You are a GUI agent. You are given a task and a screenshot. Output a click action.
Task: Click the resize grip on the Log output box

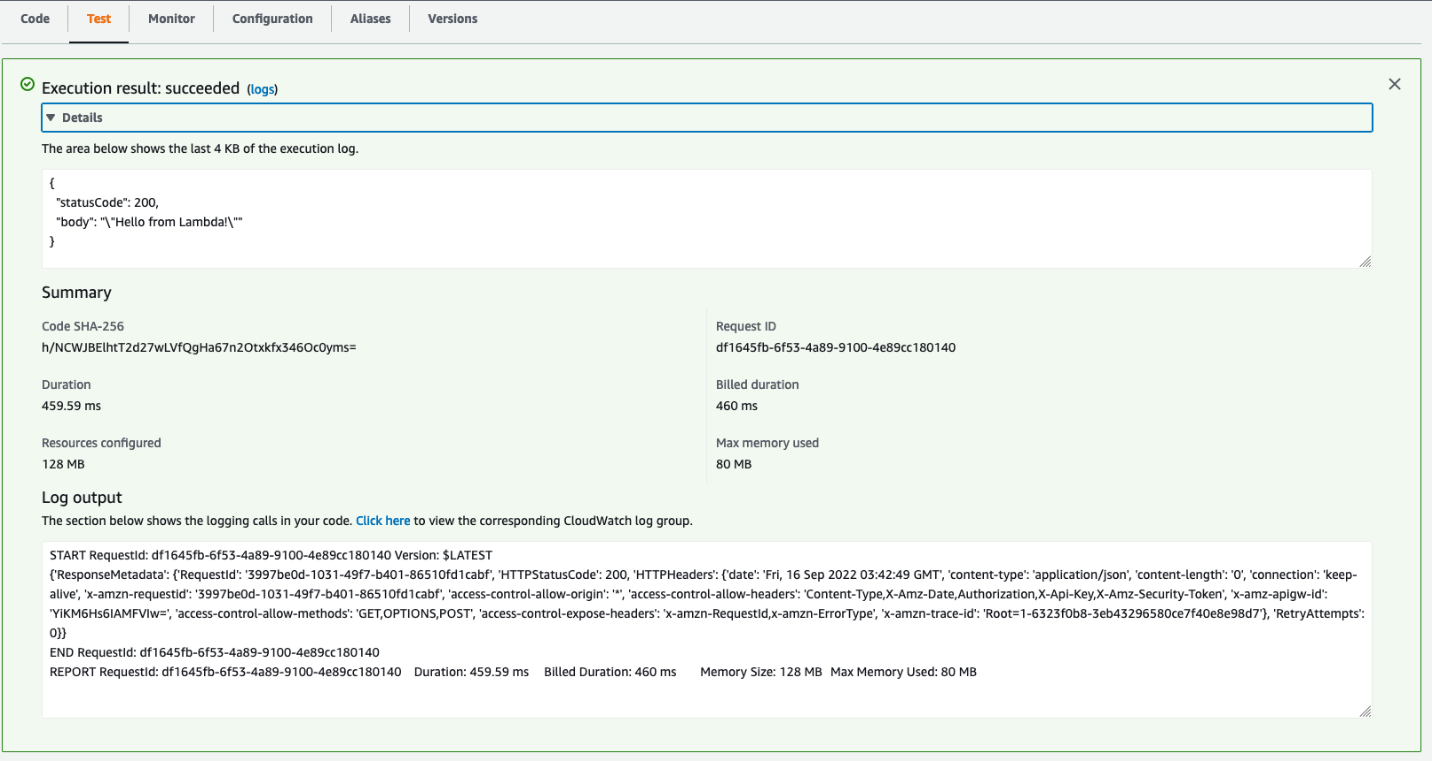coord(1364,710)
